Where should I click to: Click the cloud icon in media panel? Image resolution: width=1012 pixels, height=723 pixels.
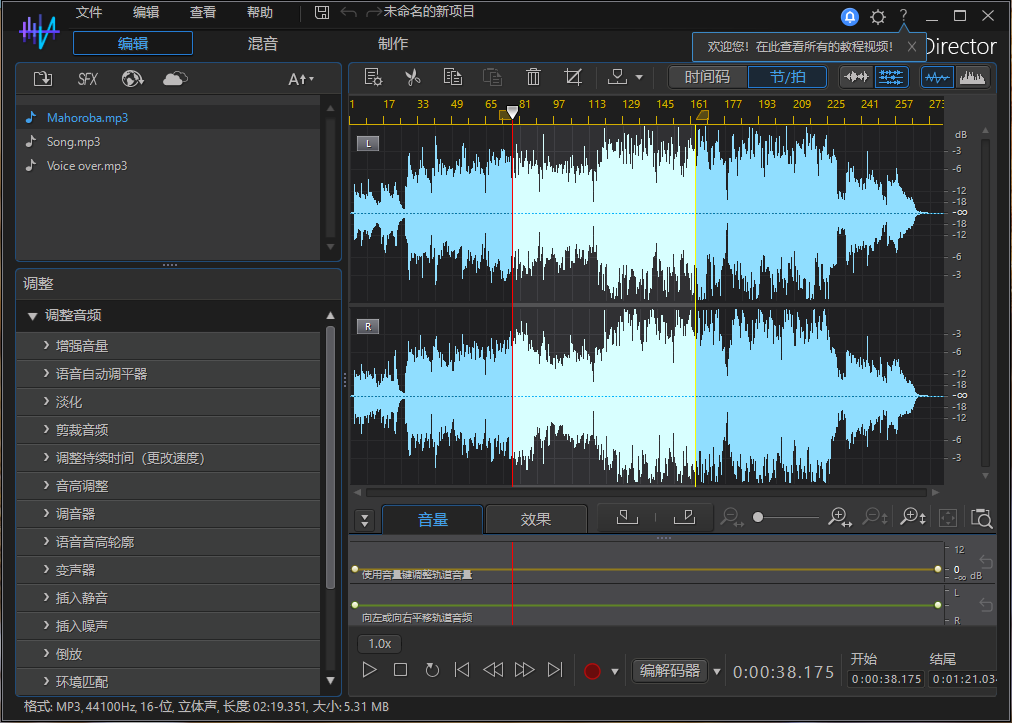[x=175, y=79]
